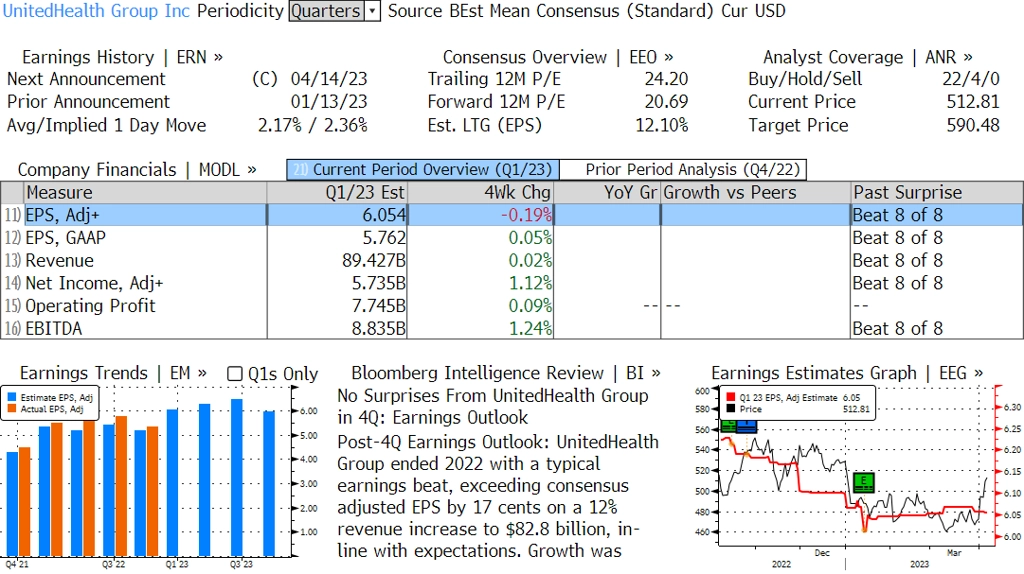Click the Trailing 12M P/E 24.20 value

[666, 79]
